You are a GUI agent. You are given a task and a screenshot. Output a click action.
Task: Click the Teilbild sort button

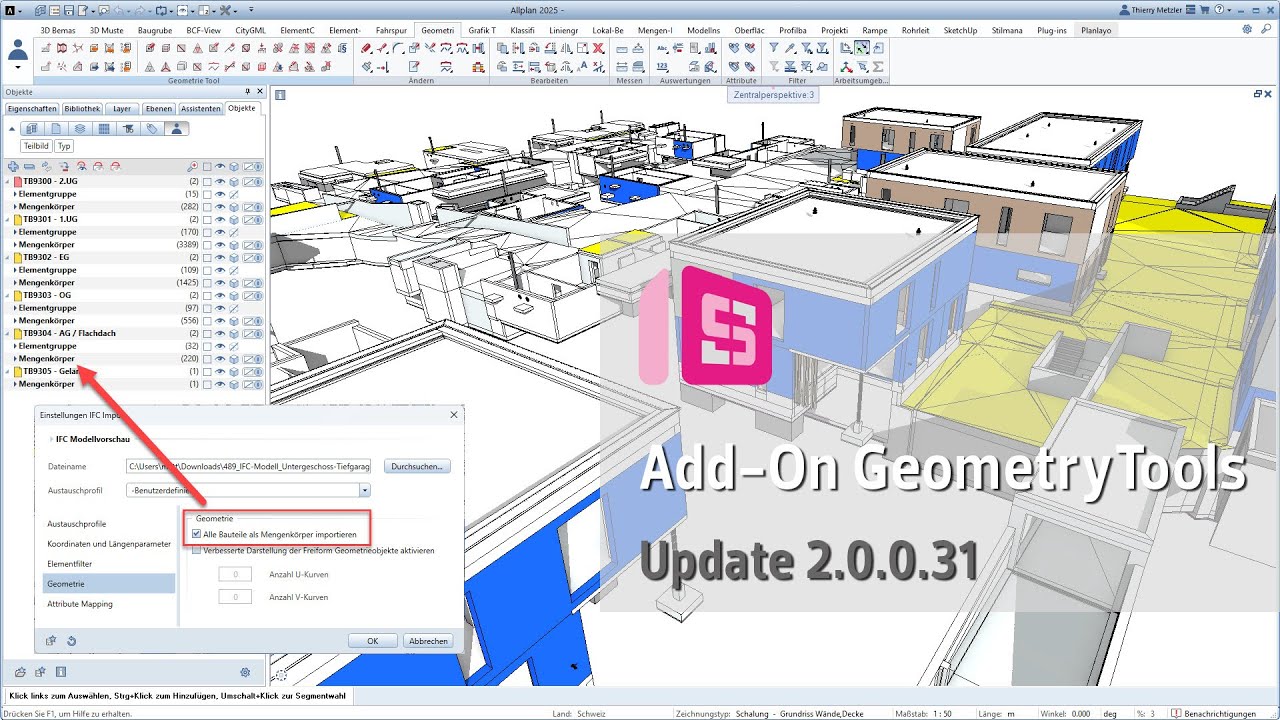tap(36, 146)
